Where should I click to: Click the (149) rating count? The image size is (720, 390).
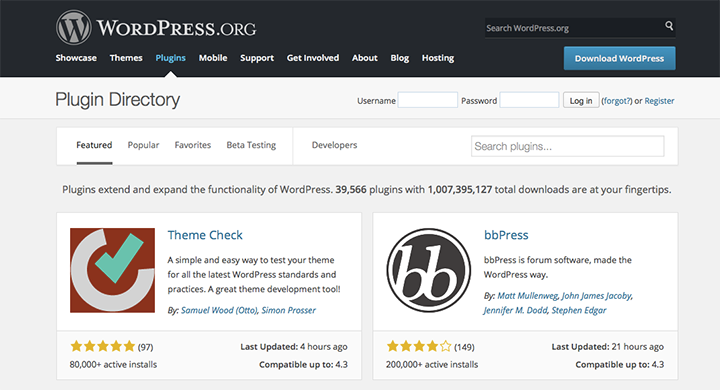tap(464, 347)
